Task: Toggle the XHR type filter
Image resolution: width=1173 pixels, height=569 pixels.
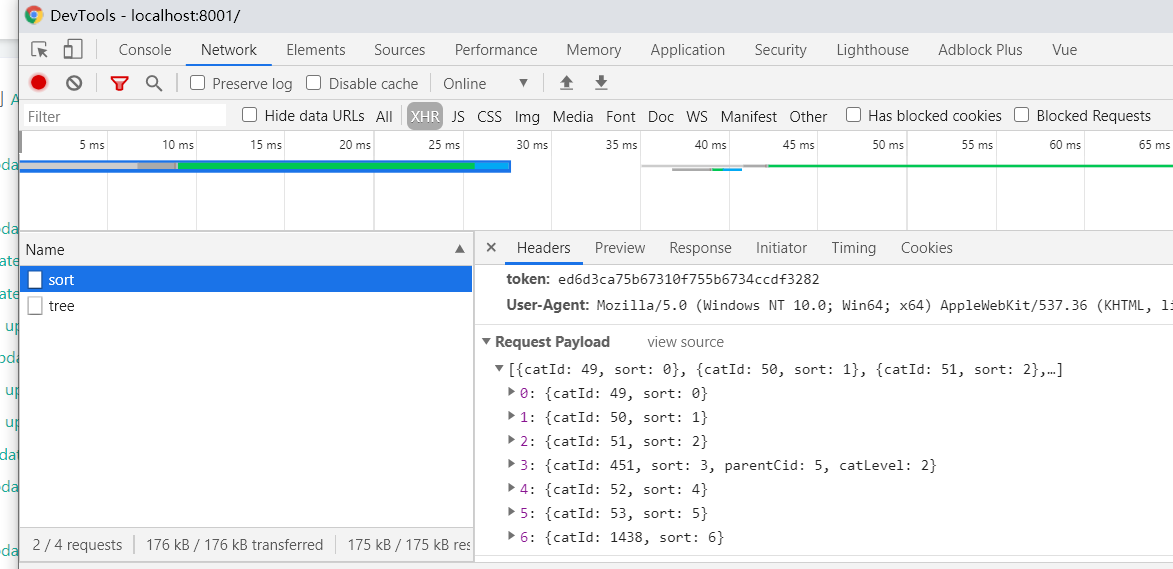Action: (x=425, y=117)
